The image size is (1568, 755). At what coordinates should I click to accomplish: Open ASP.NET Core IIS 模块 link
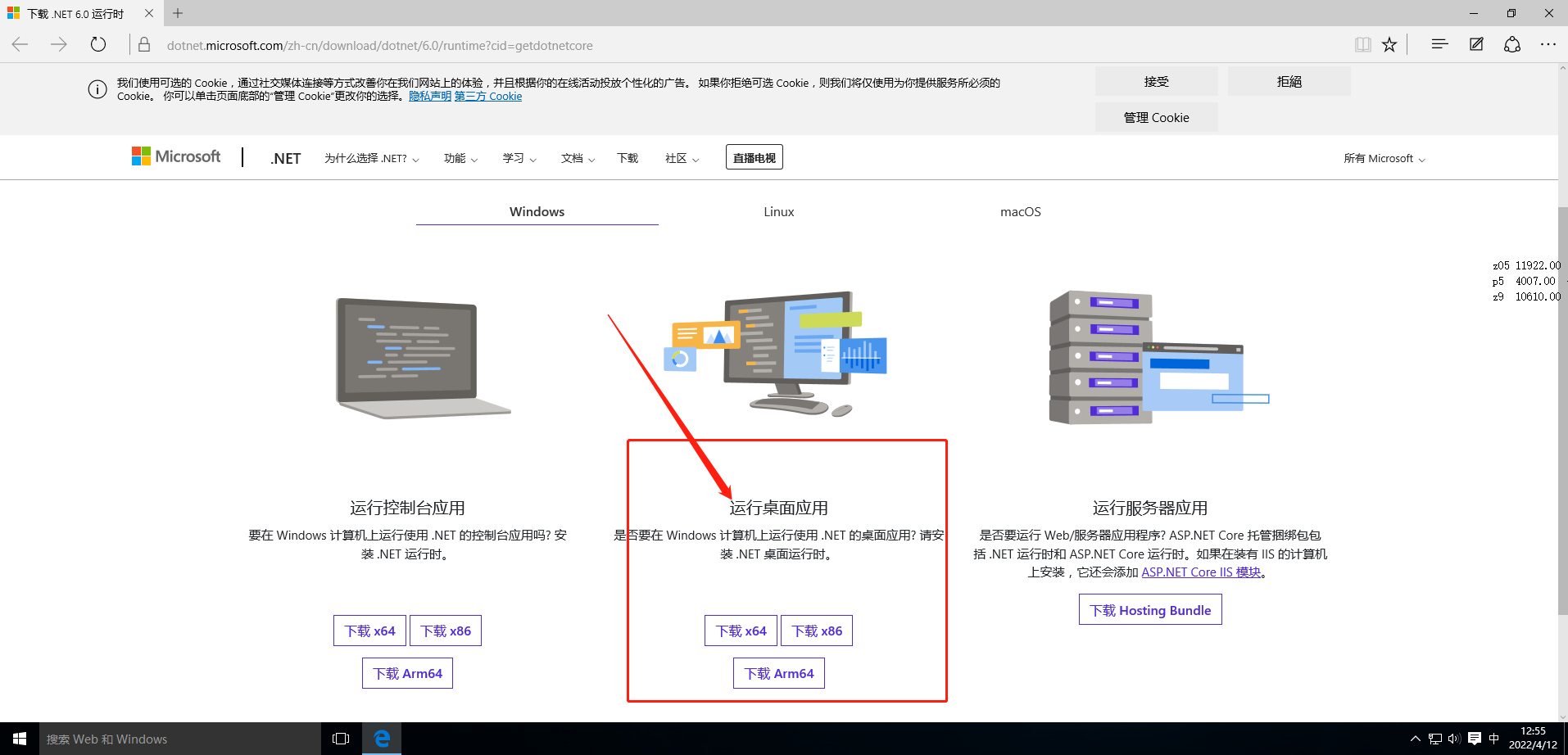tap(1201, 572)
